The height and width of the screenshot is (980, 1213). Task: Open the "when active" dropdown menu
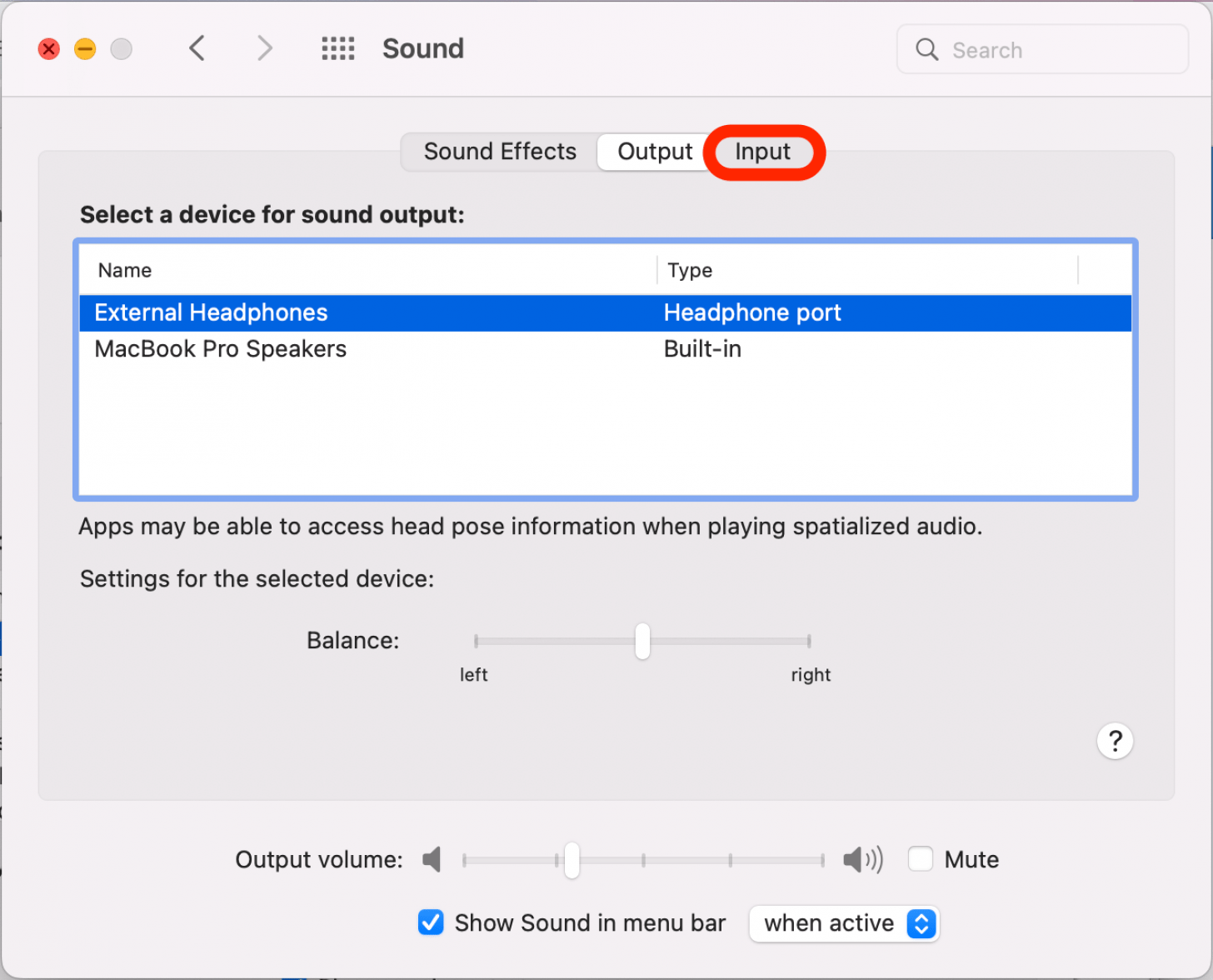coord(844,923)
